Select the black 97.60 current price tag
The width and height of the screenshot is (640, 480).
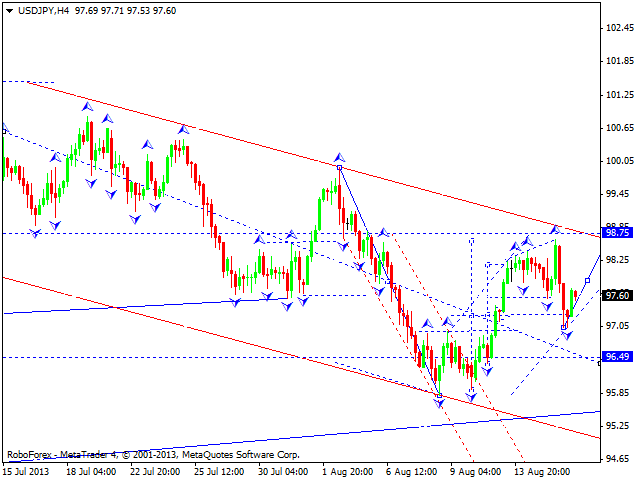pos(617,295)
